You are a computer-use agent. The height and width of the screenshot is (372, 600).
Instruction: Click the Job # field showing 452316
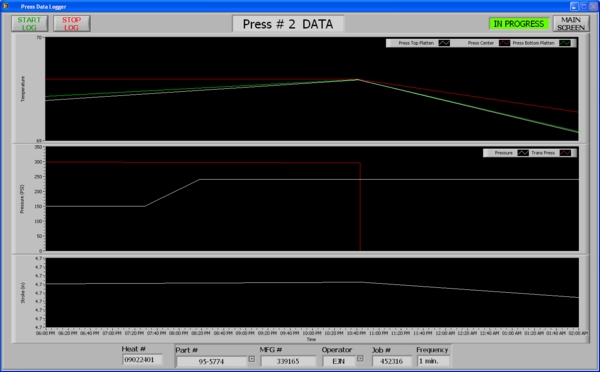[392, 361]
